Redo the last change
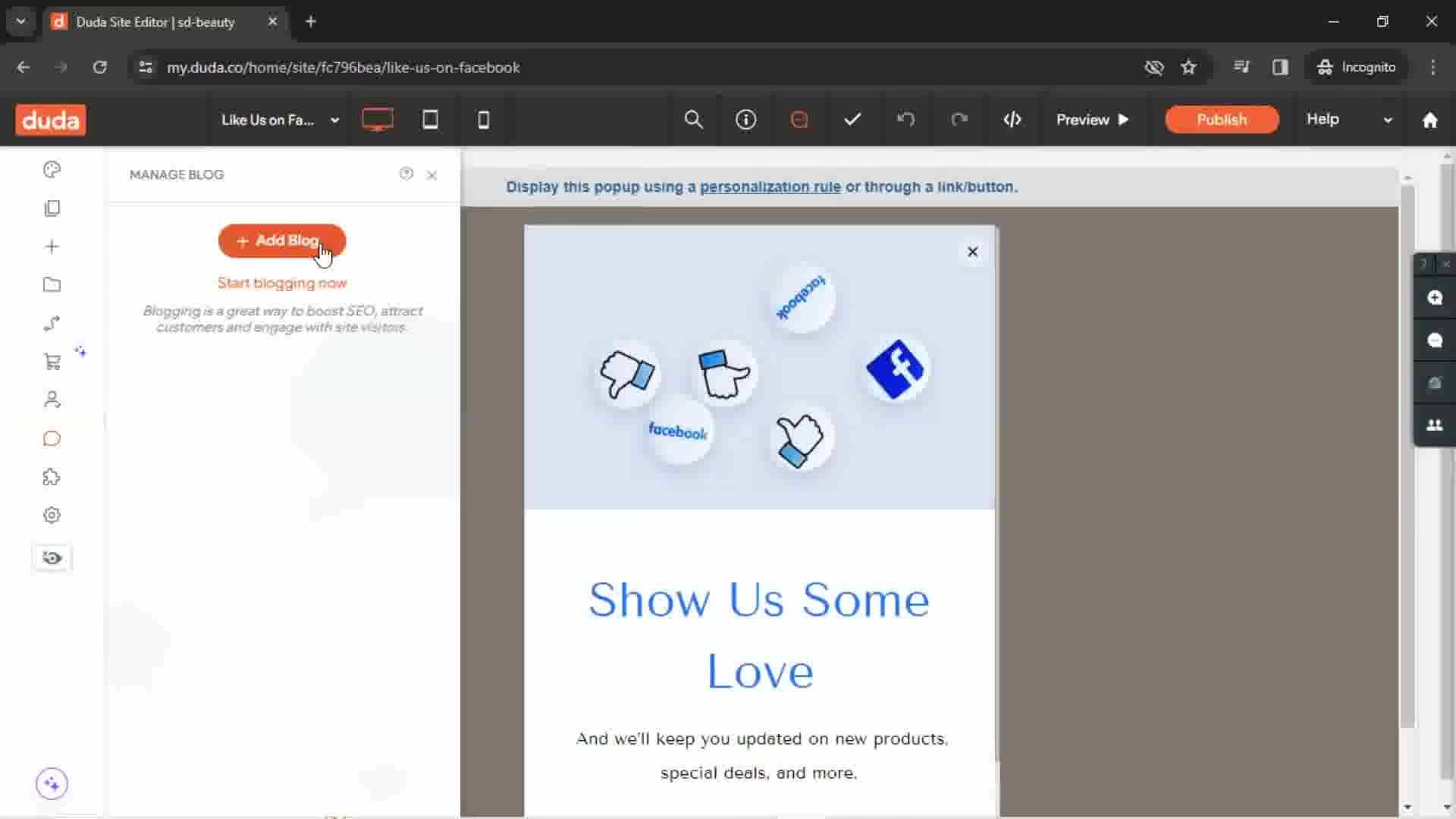1456x819 pixels. point(959,120)
